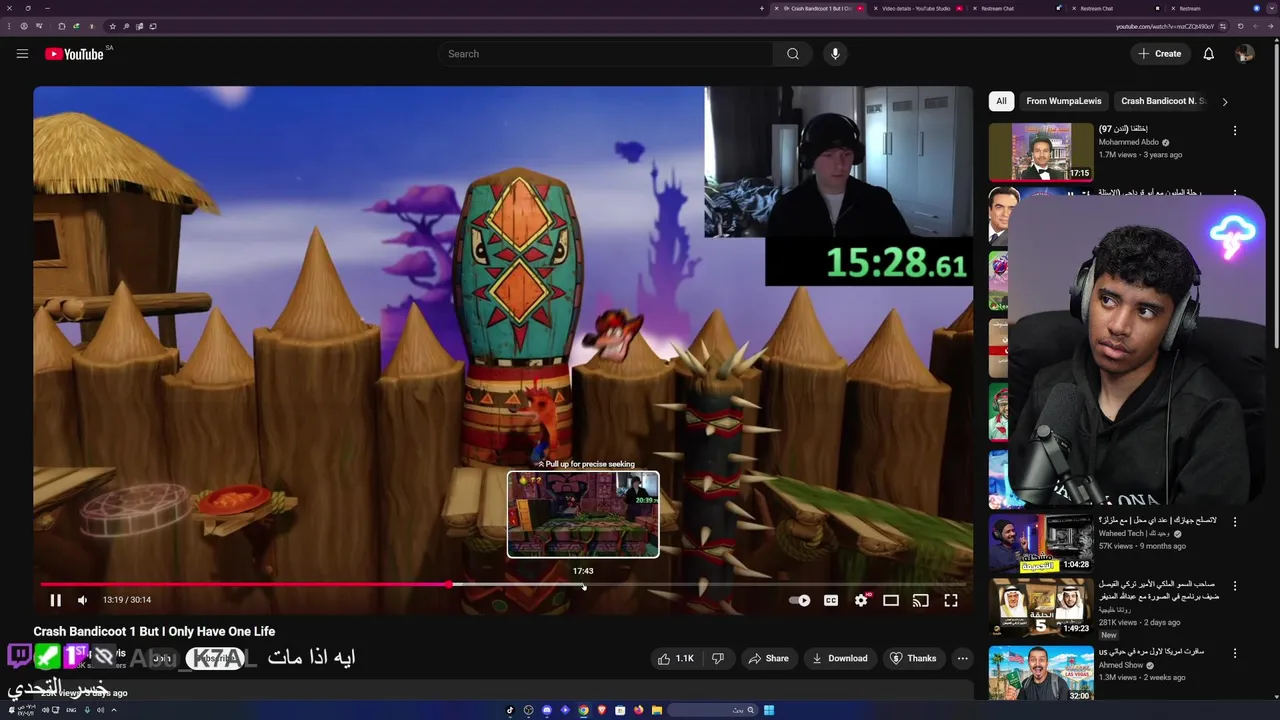
Task: Dislike the video
Action: (718, 658)
